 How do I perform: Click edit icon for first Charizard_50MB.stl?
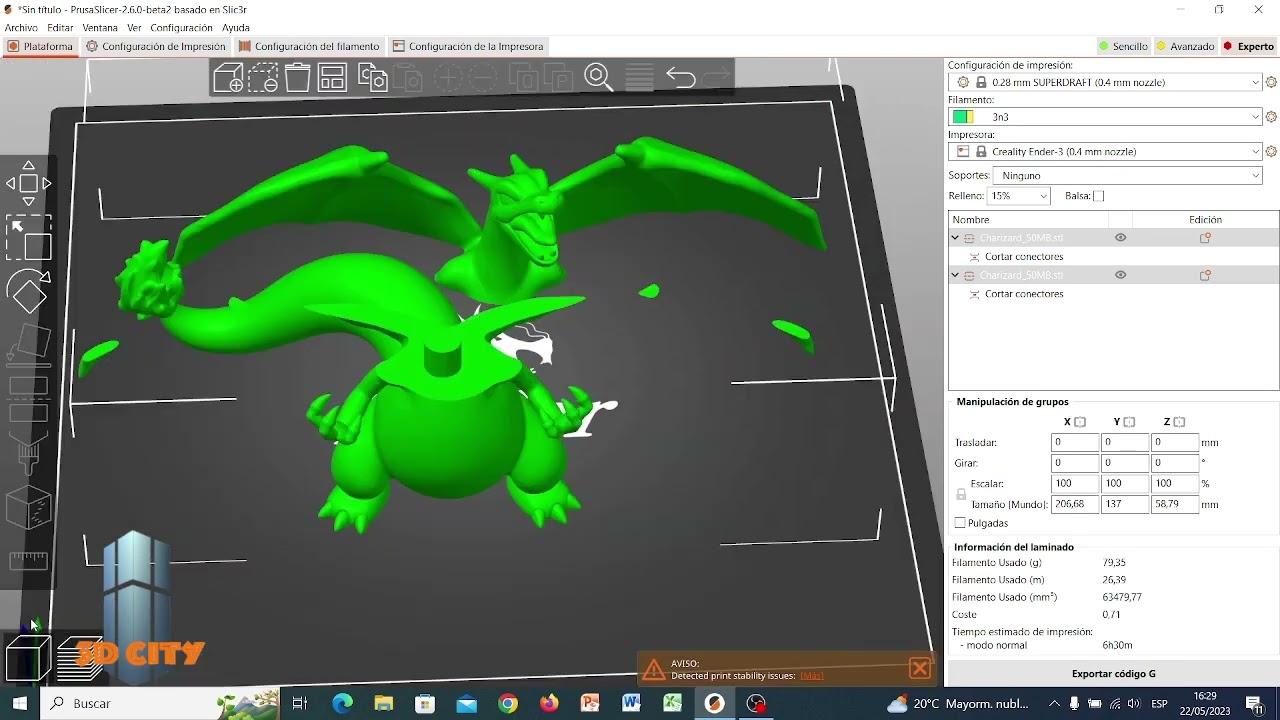point(1205,238)
